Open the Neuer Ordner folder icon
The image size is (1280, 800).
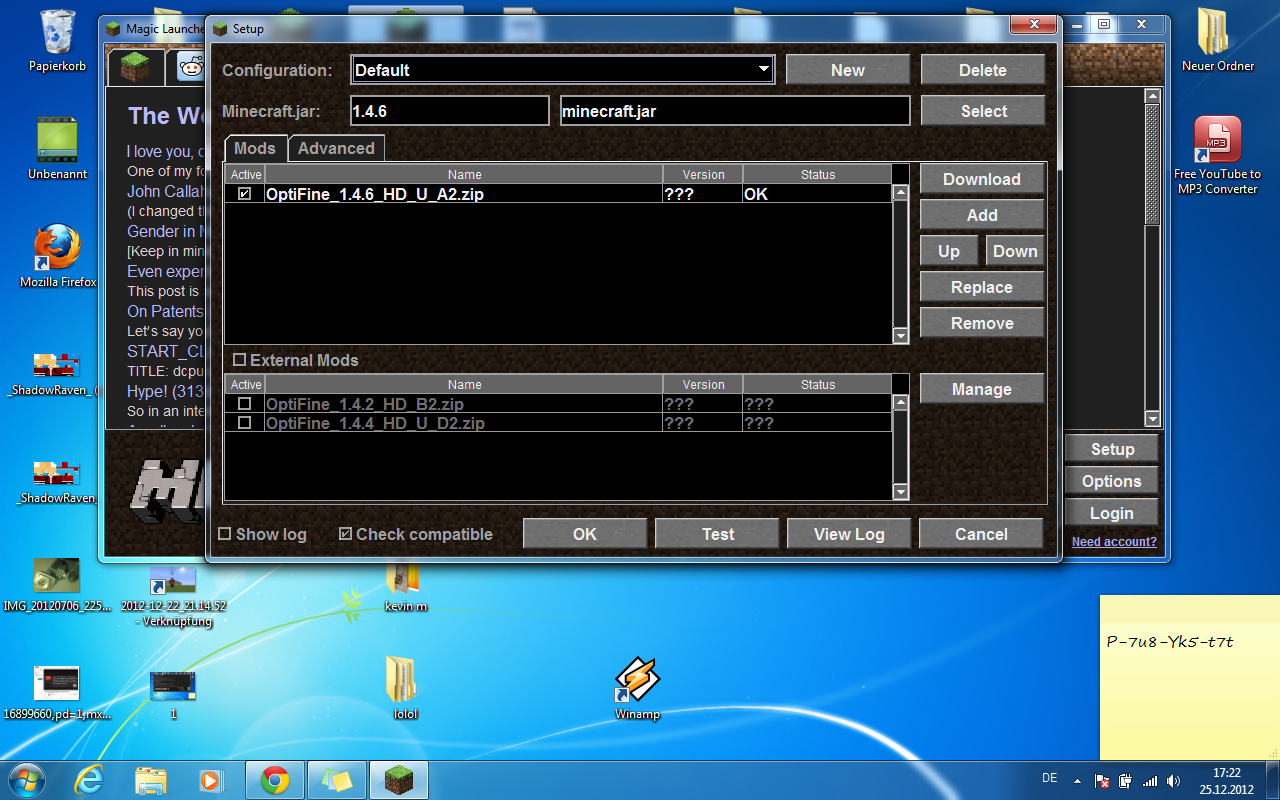coord(1217,34)
